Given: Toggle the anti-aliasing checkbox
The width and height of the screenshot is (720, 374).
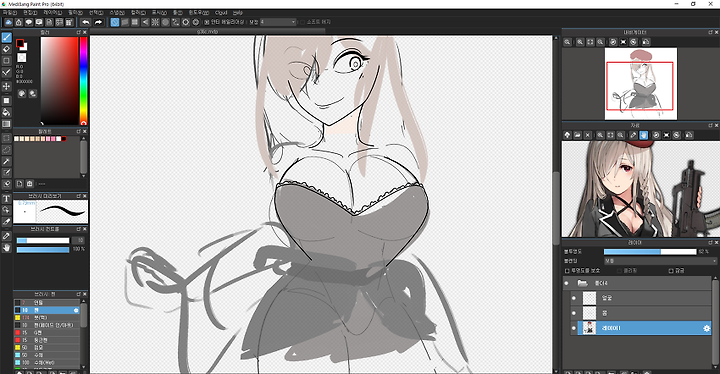Looking at the screenshot, I should 207,22.
